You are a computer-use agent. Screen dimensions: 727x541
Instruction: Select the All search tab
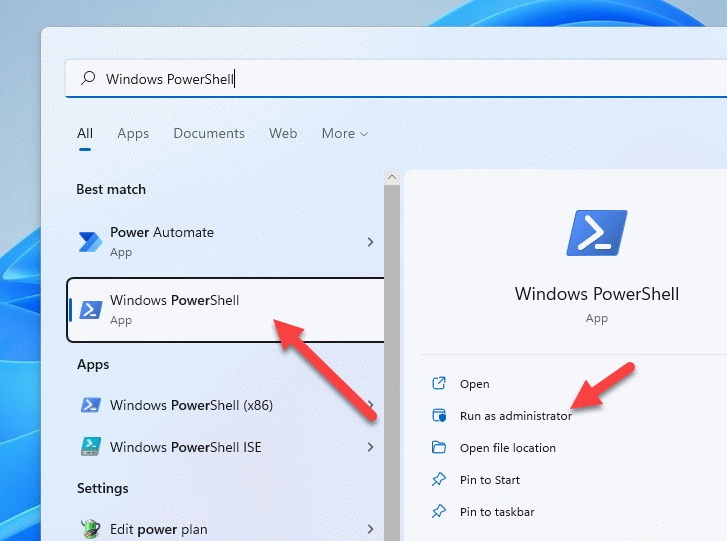(85, 134)
